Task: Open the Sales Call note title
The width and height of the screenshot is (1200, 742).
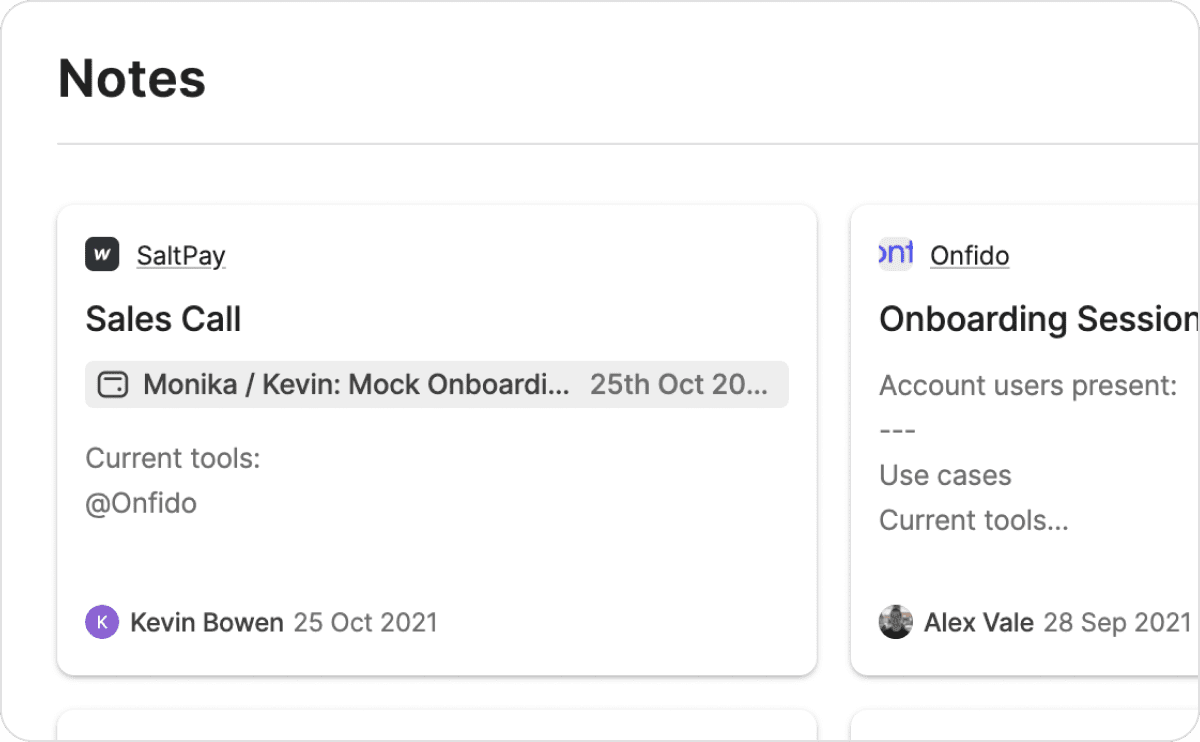Action: (163, 319)
